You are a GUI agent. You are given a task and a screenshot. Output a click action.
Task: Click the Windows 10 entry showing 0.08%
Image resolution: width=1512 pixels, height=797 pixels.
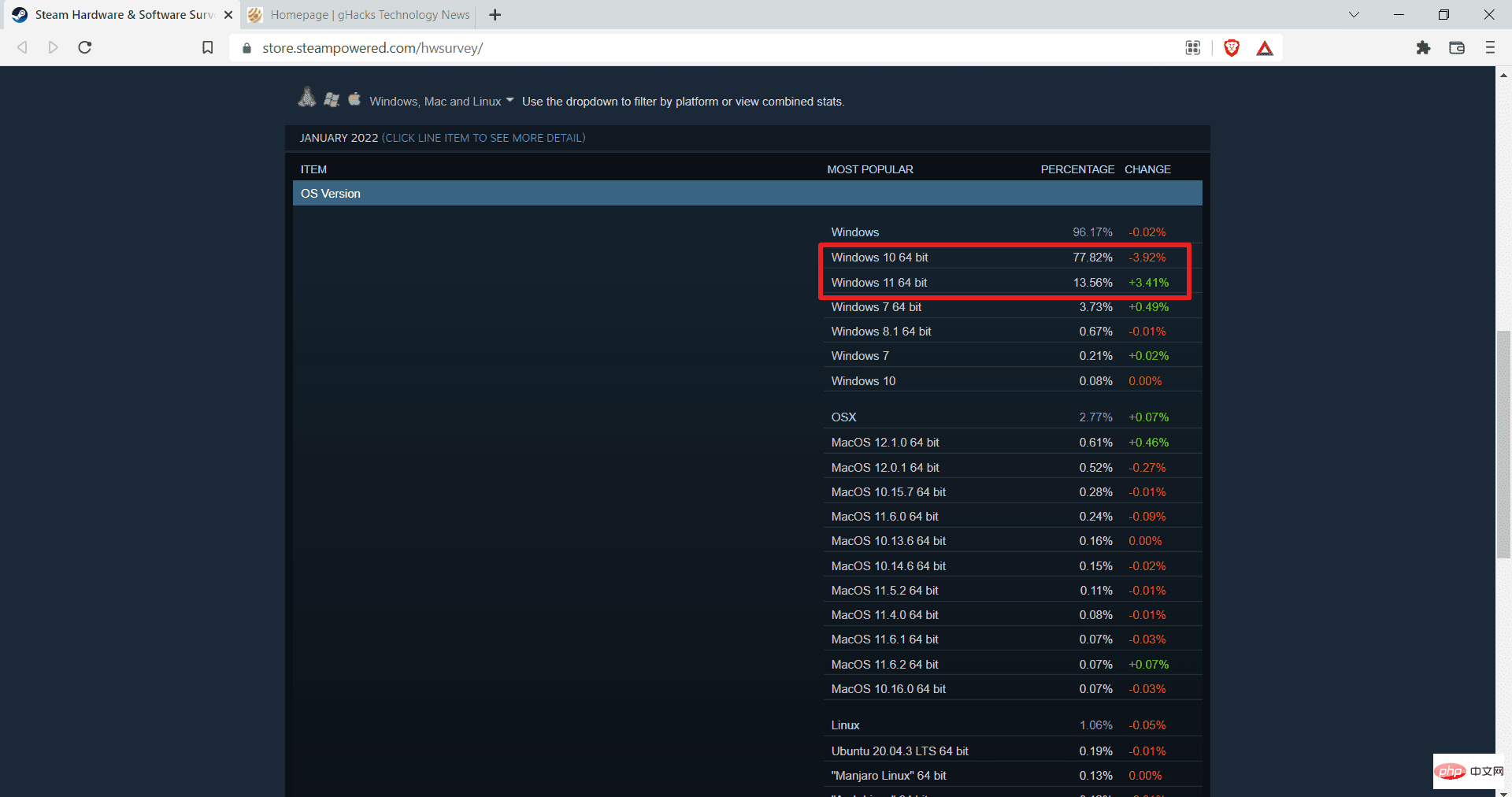[863, 381]
